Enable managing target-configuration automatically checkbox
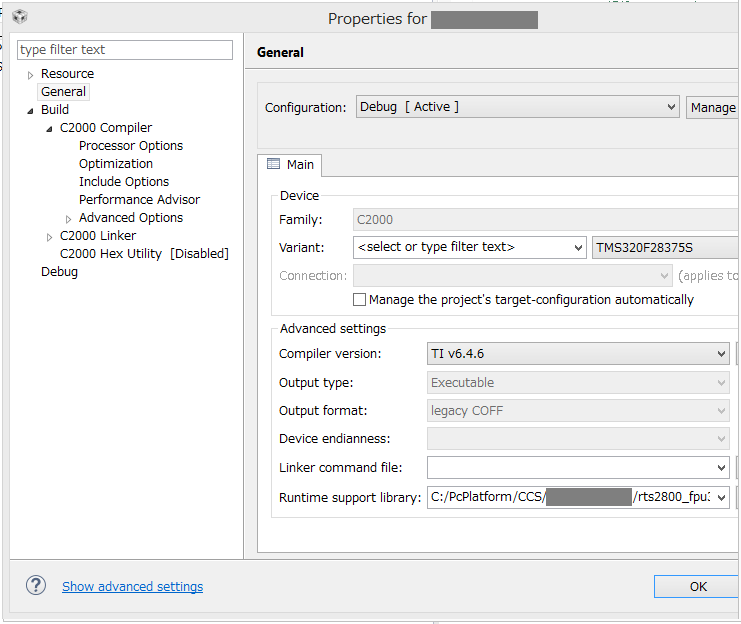Image resolution: width=741 pixels, height=624 pixels. pyautogui.click(x=359, y=300)
